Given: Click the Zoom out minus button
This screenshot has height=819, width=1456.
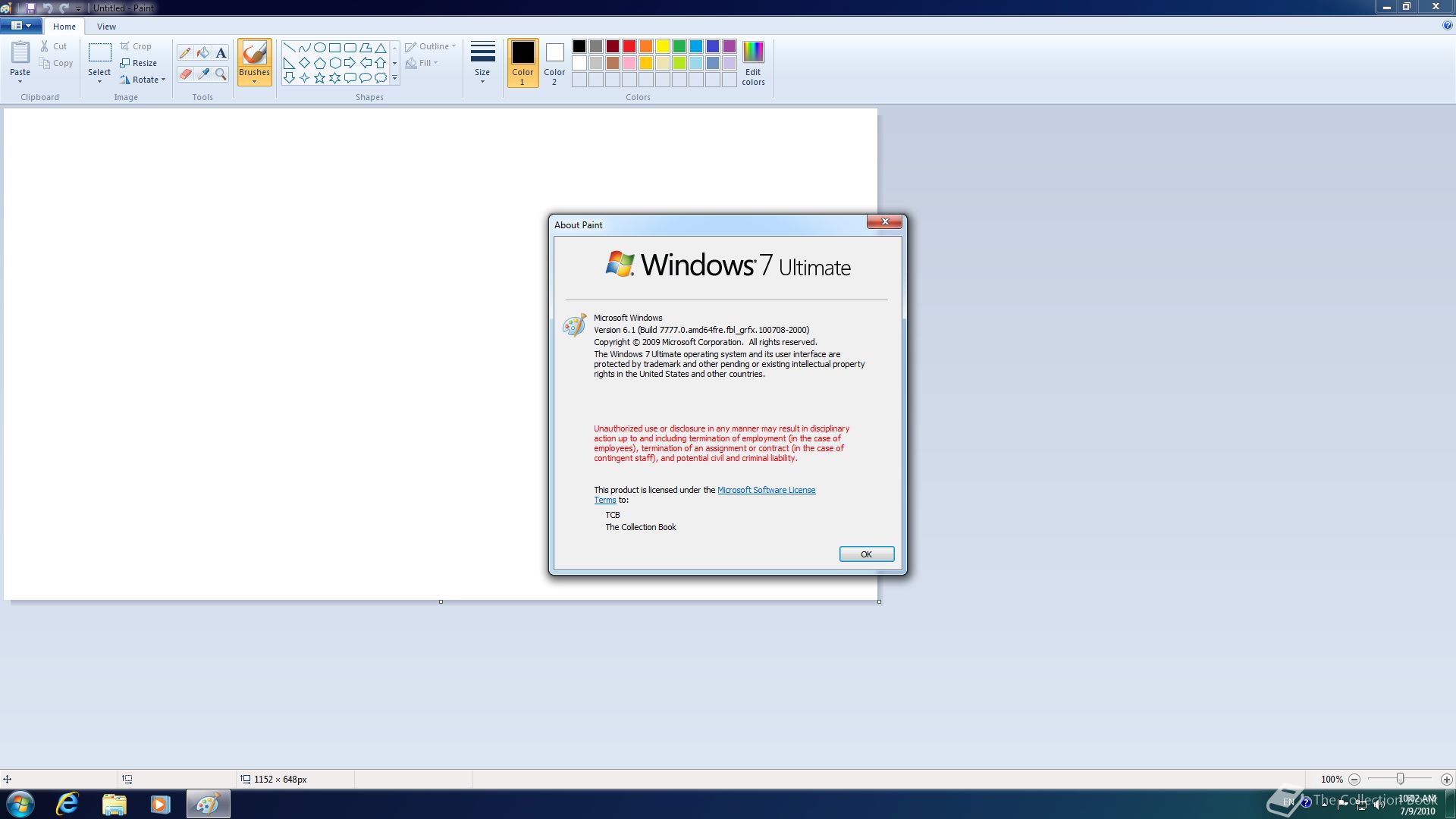Looking at the screenshot, I should tap(1354, 779).
